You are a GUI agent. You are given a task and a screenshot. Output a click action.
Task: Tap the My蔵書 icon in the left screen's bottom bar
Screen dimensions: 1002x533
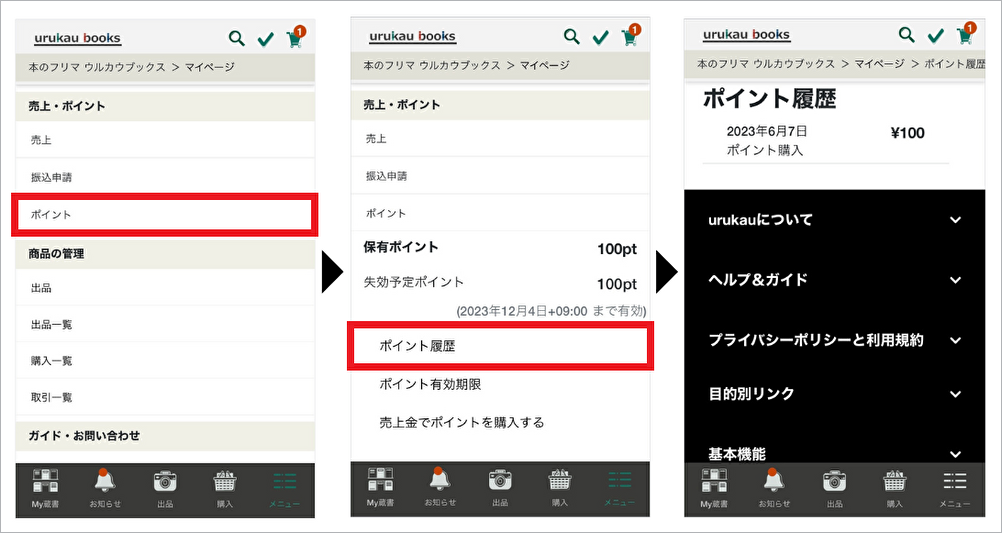[44, 488]
